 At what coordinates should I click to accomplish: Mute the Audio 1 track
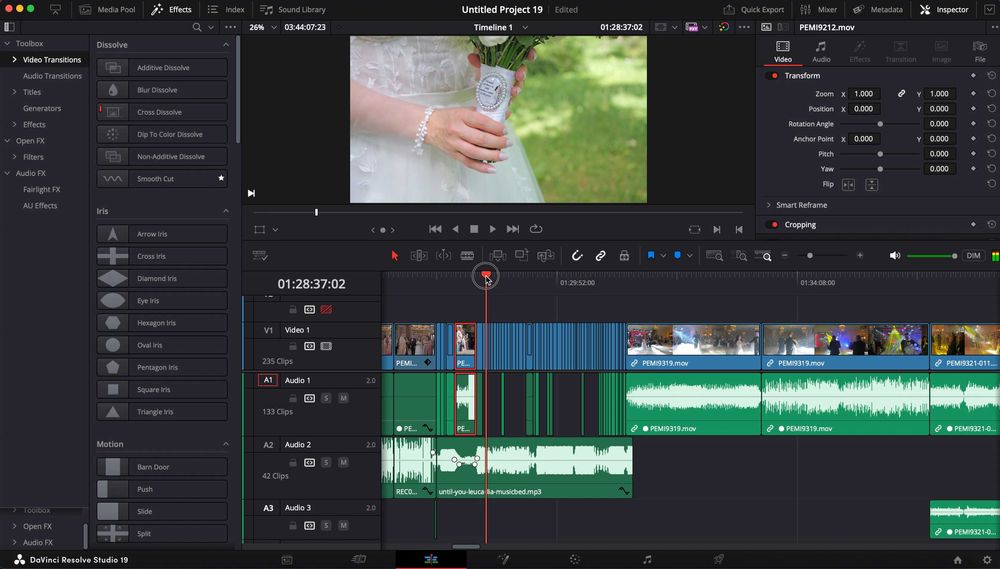pyautogui.click(x=343, y=398)
